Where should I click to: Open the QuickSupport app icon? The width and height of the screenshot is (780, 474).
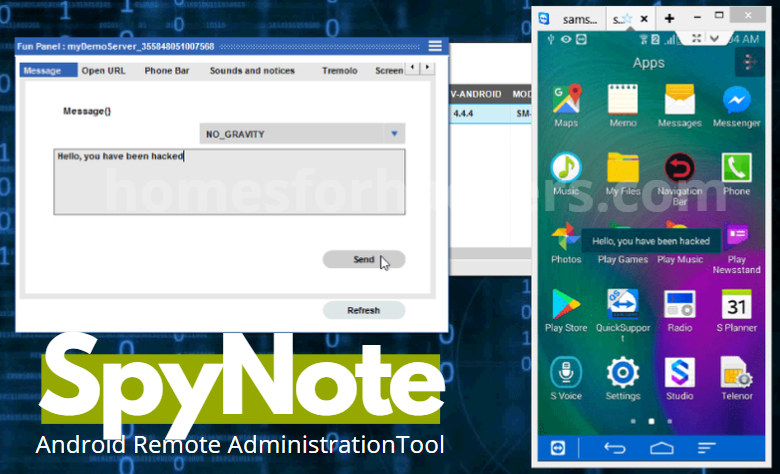click(x=623, y=304)
